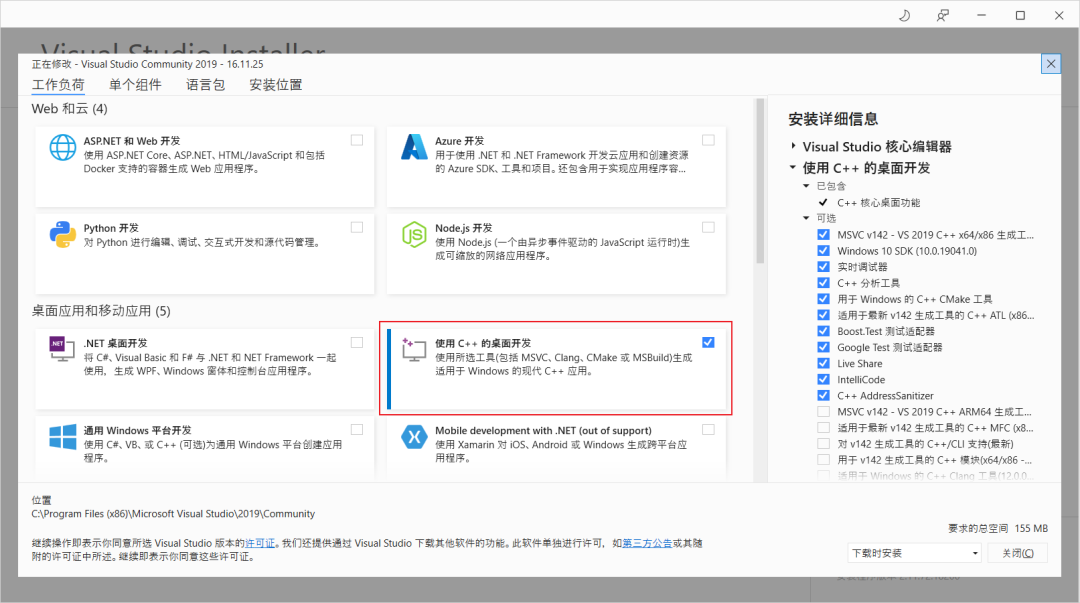Collapse the 可选 group

pos(807,218)
